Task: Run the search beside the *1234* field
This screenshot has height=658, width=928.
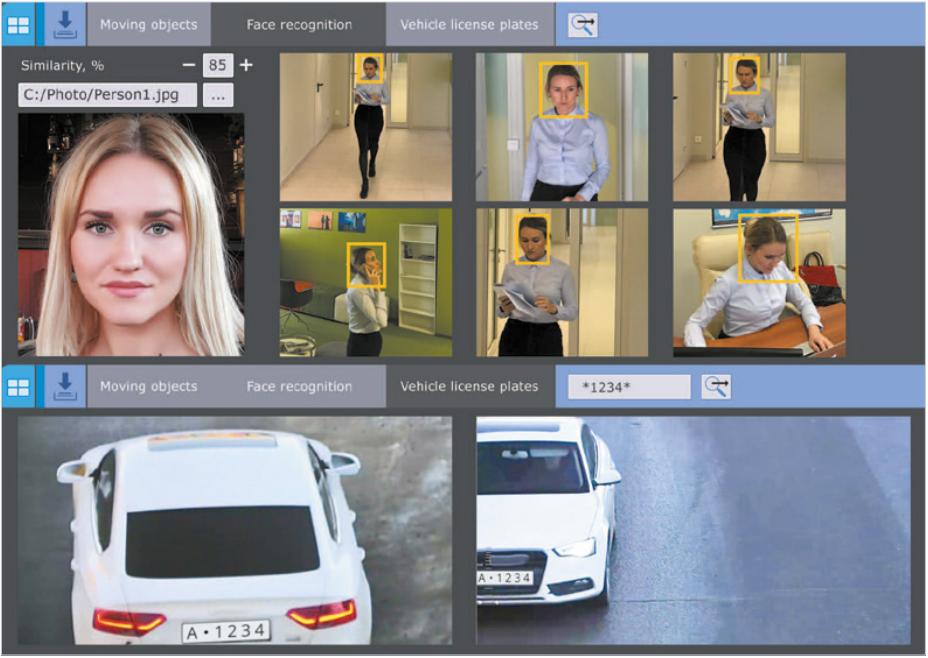Action: 715,387
